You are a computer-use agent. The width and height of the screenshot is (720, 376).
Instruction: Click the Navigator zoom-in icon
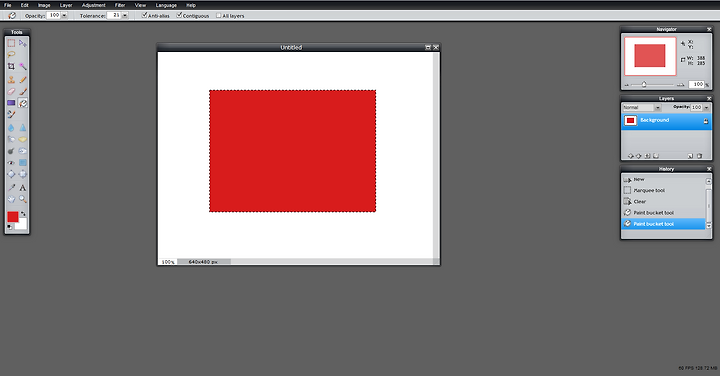[x=681, y=85]
